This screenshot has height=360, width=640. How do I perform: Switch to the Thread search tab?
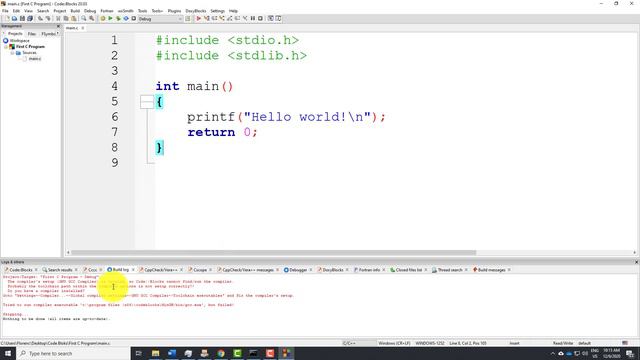point(449,270)
